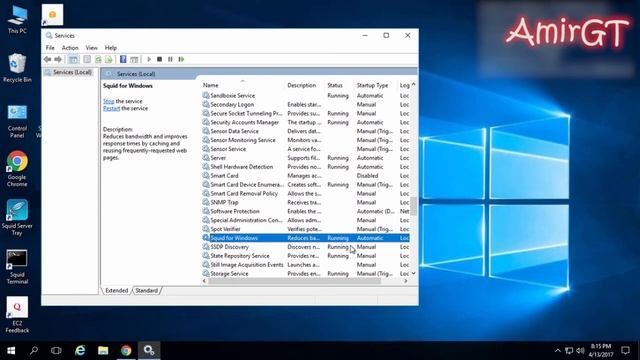Open the volume tray icon

(x=580, y=350)
